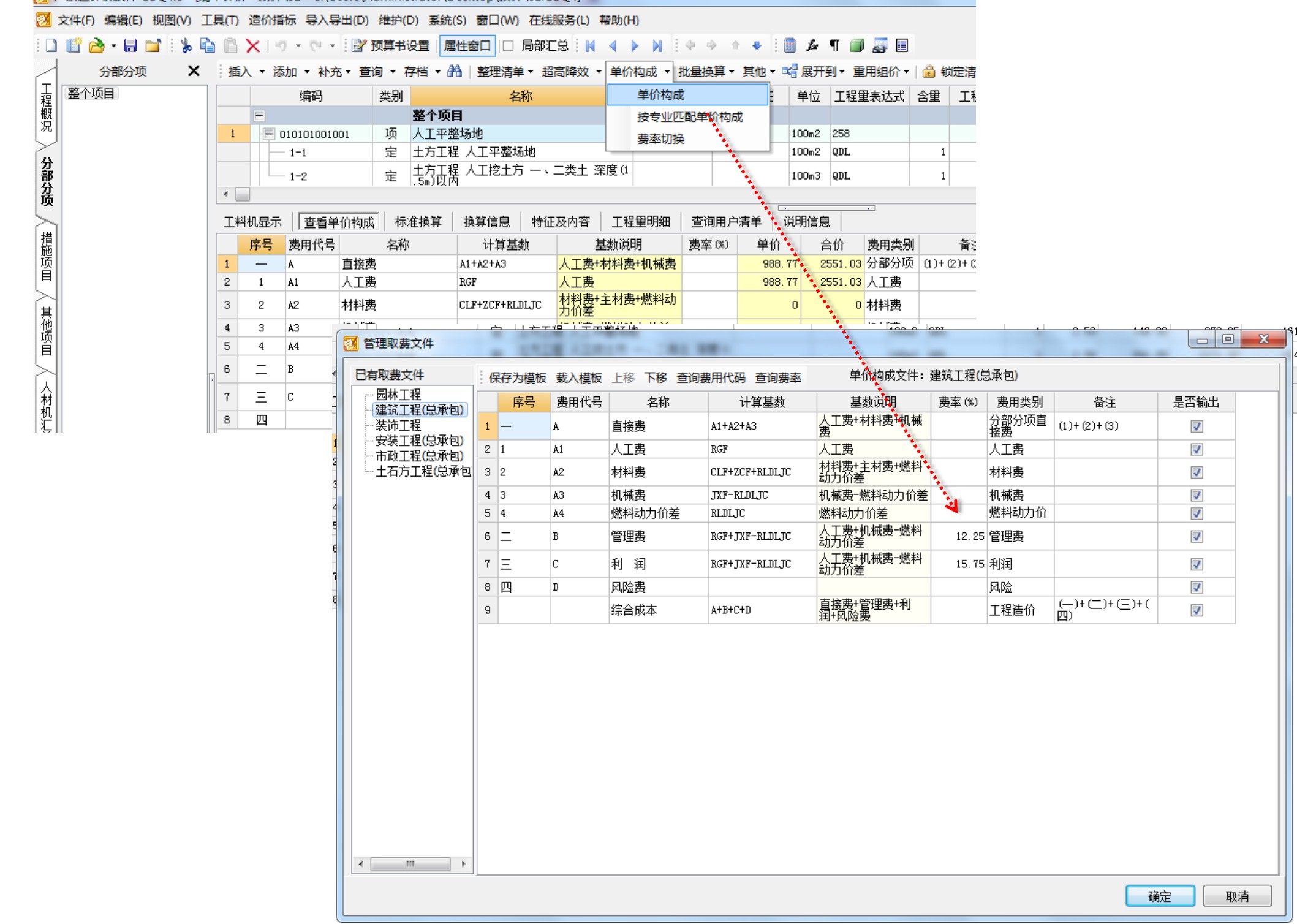Screen dimensions: 1297x924
Task: Click the open file icon
Action: tap(96, 45)
